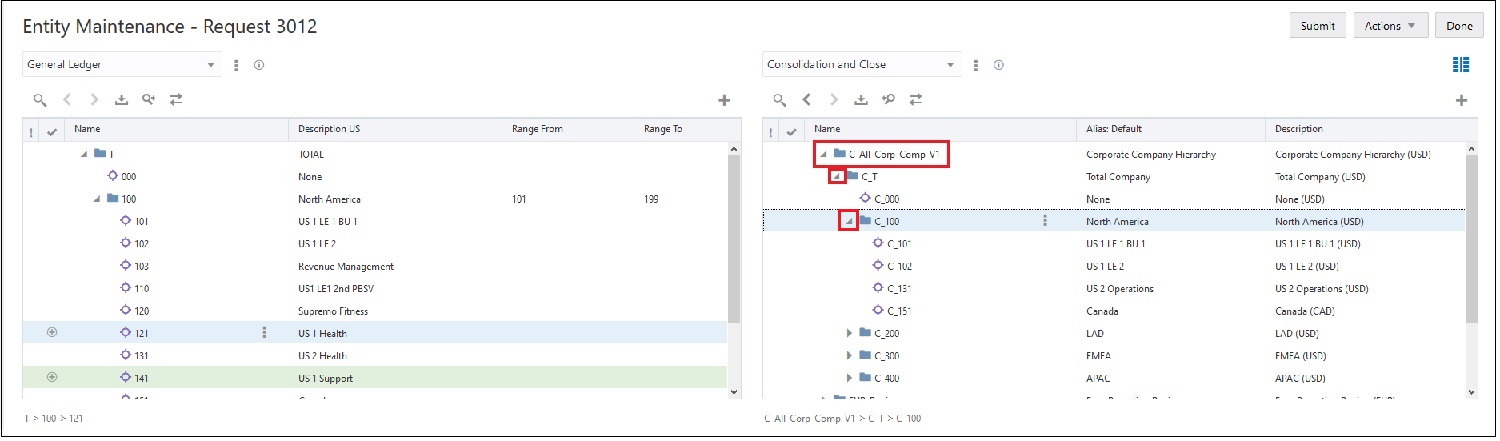Image resolution: width=1500 pixels, height=441 pixels.
Task: Click the search icon in General Ledger toolbar
Action: click(x=39, y=100)
